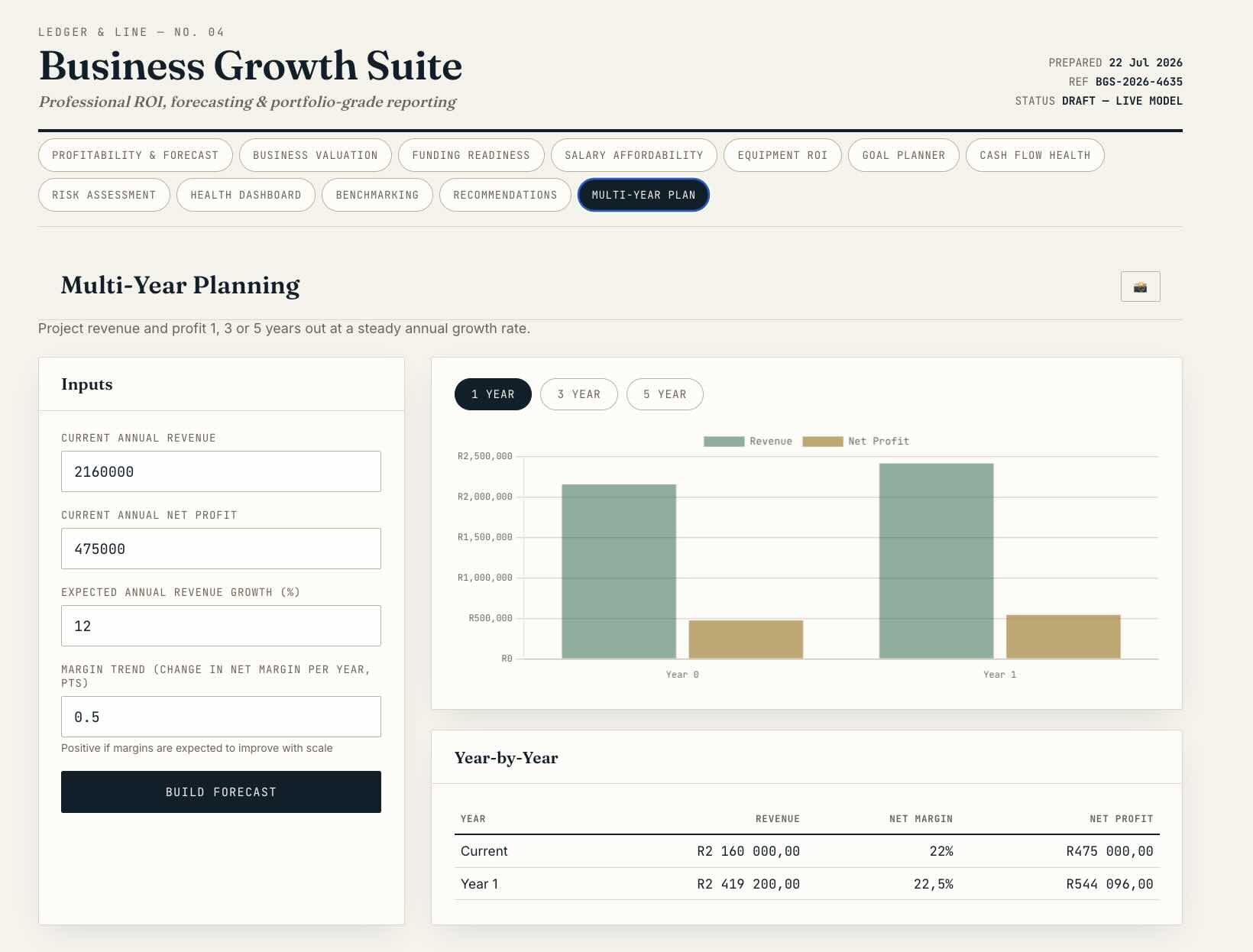Go to the Benchmarking tab
Viewport: 1253px width, 952px height.
[377, 195]
